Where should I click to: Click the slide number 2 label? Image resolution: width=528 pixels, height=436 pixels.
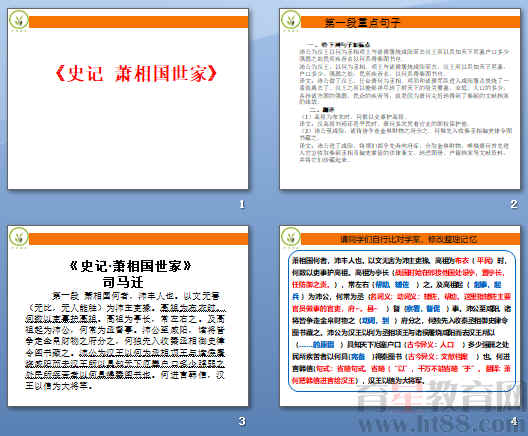click(x=514, y=204)
